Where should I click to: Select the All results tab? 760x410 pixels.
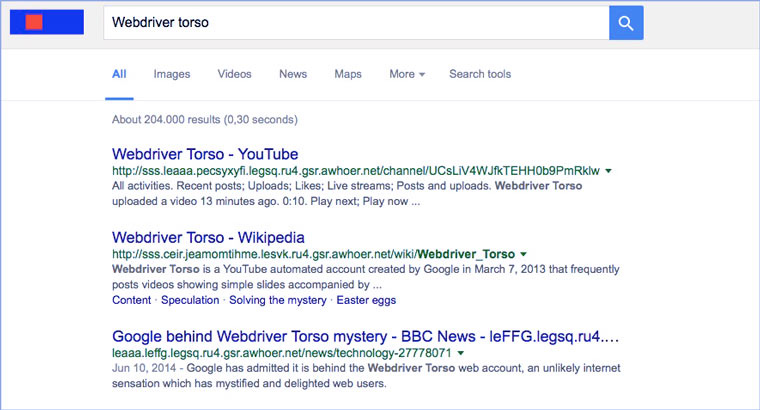click(119, 74)
